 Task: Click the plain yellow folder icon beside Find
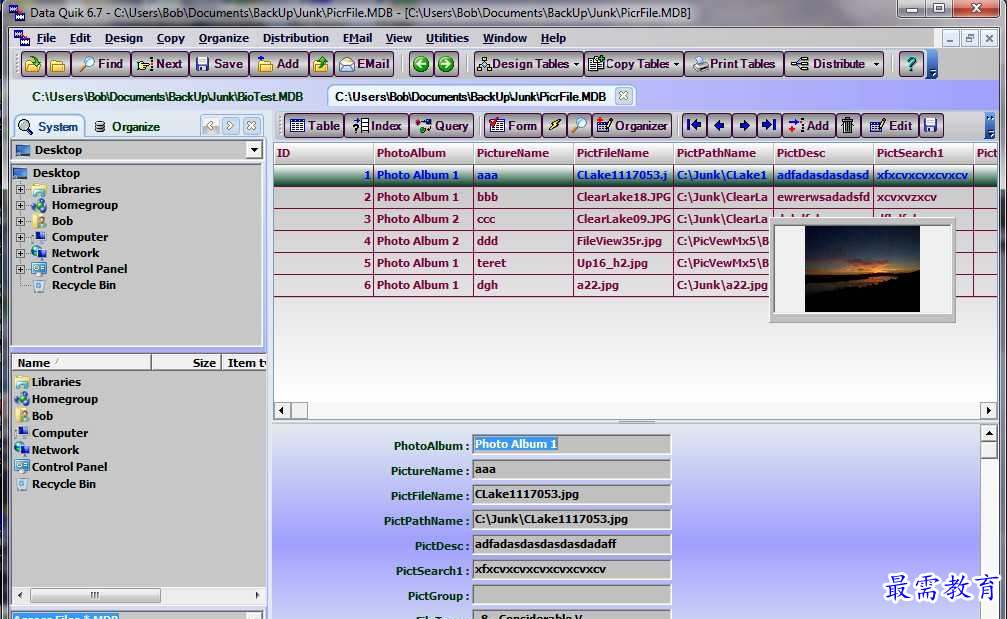(57, 64)
